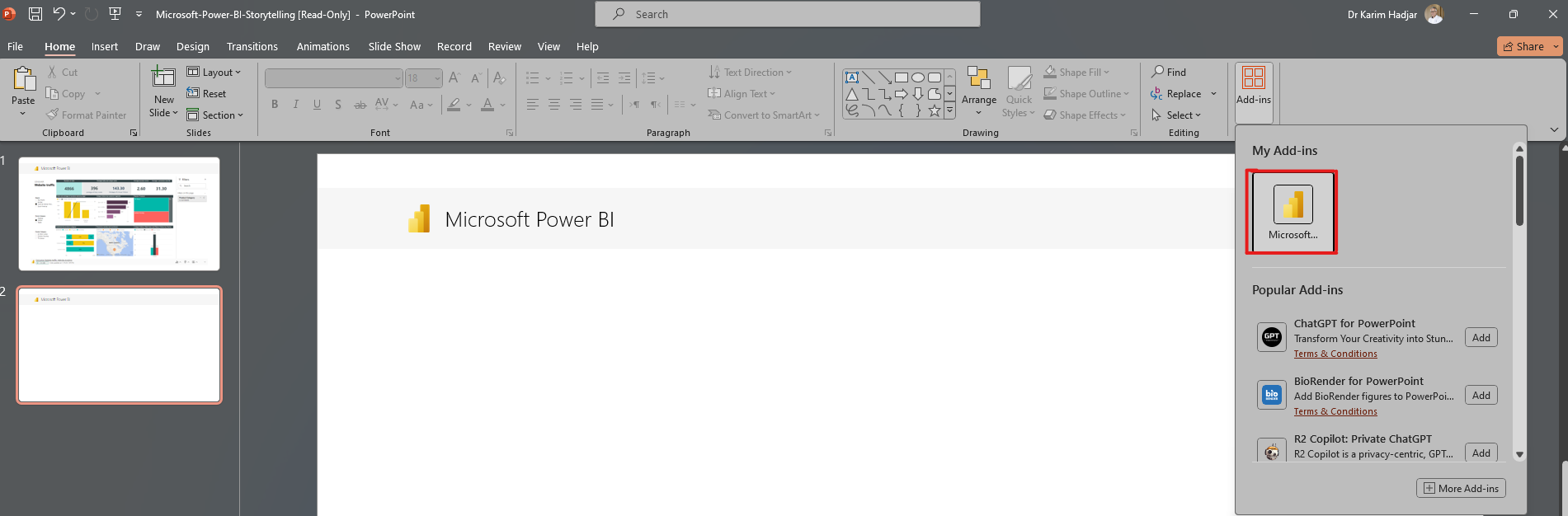Activate the Format Painter tool

[87, 115]
